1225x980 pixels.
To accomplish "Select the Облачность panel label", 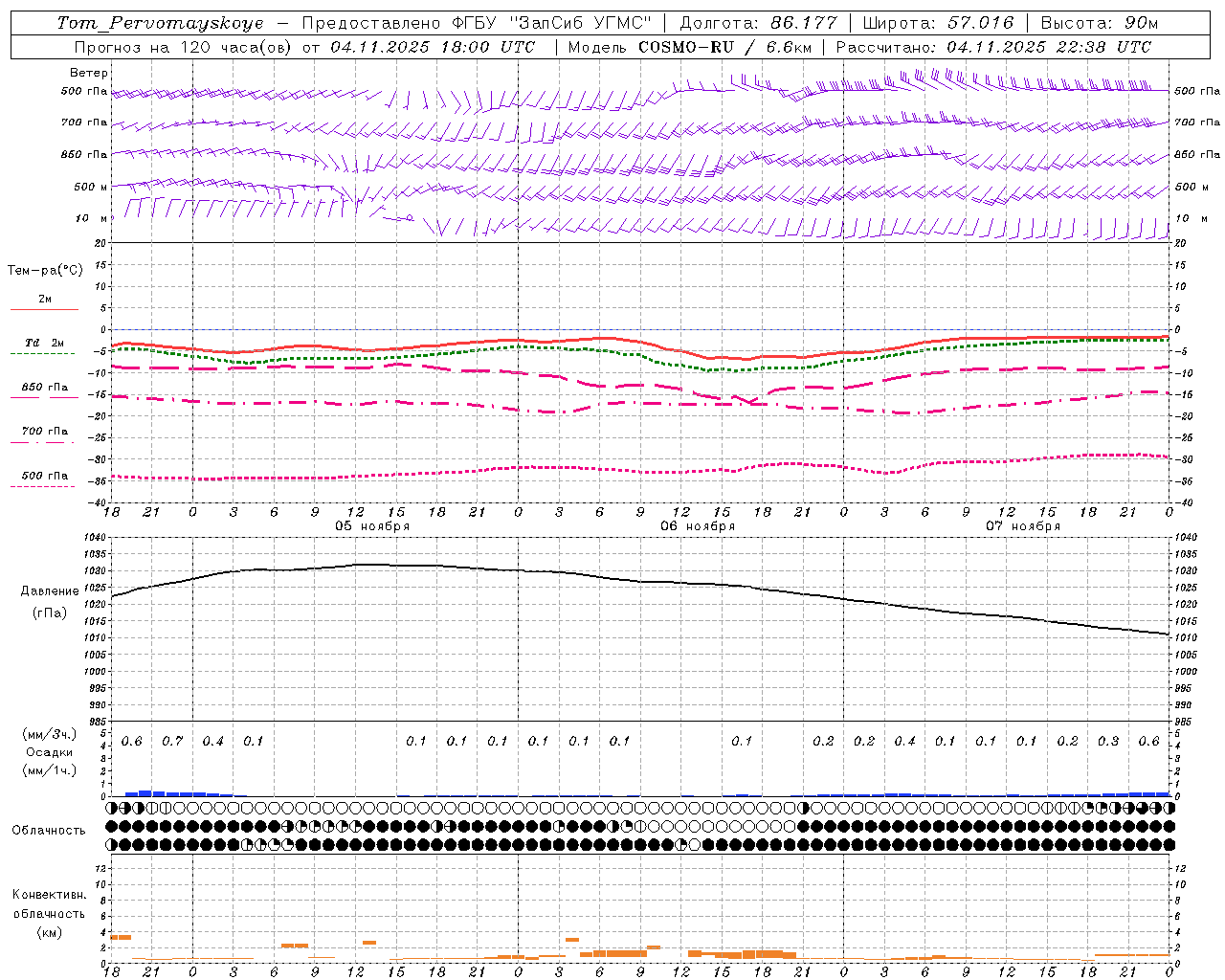I will coord(49,831).
